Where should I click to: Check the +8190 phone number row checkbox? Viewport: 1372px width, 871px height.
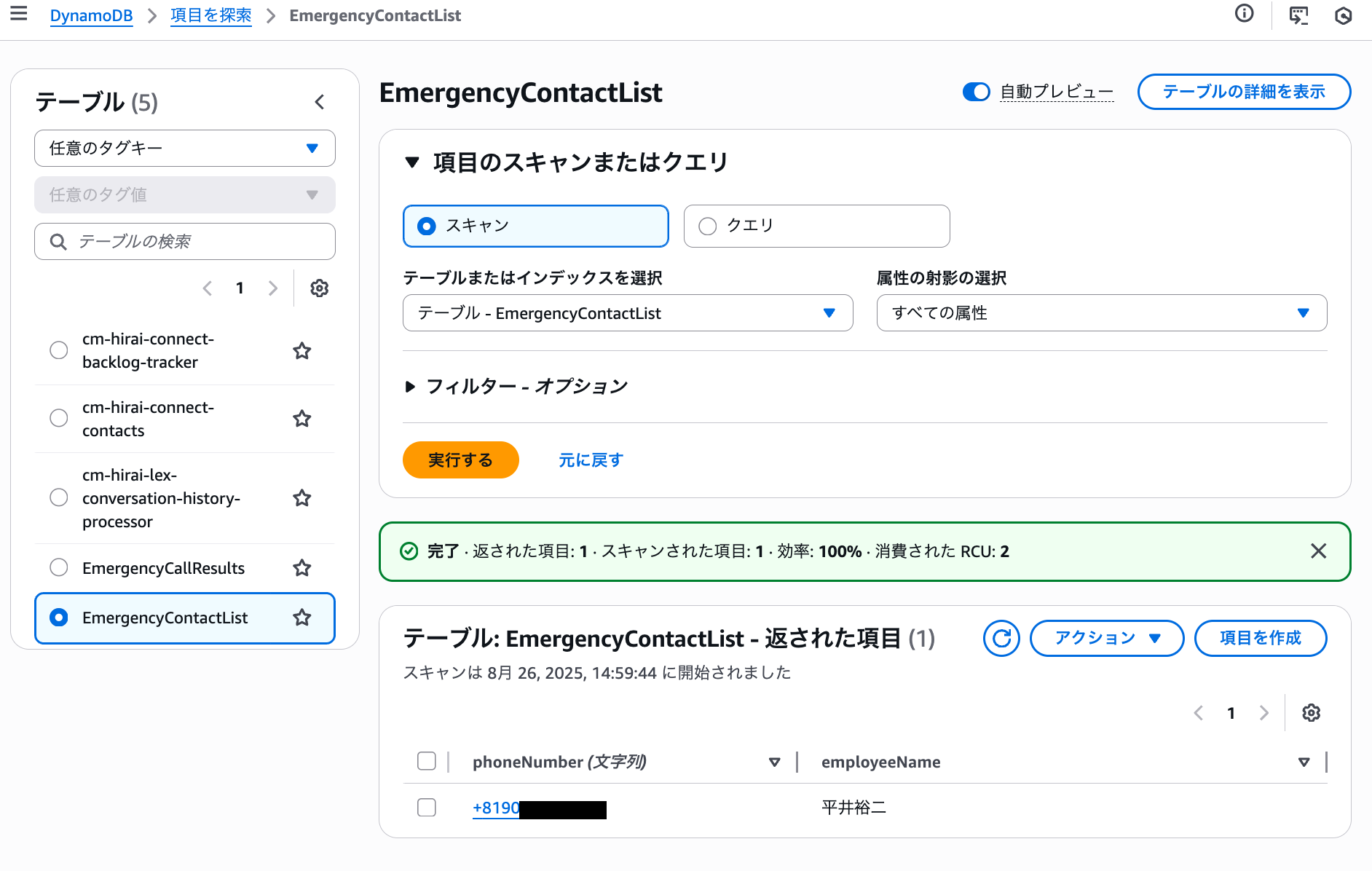427,808
